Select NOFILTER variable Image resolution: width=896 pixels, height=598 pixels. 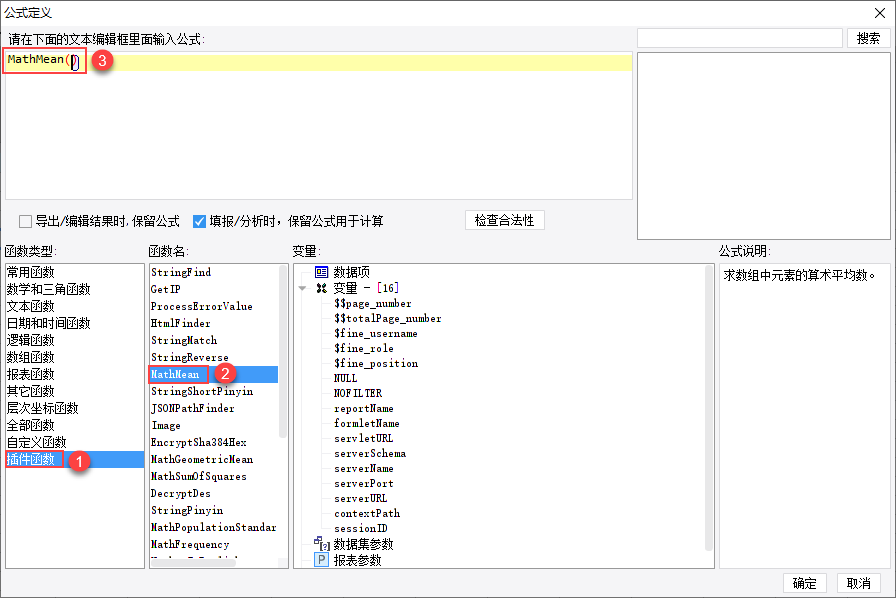pos(358,393)
